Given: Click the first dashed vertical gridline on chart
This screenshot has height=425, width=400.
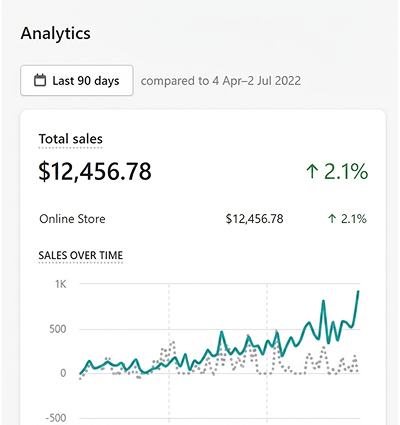Looking at the screenshot, I should tap(169, 353).
